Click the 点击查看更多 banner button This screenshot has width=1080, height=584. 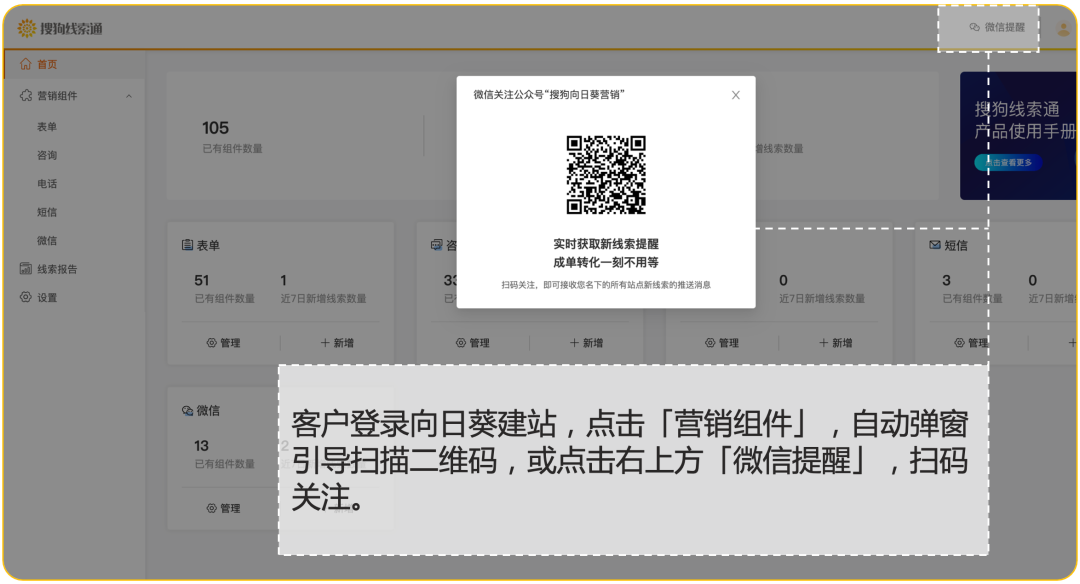pos(1008,163)
